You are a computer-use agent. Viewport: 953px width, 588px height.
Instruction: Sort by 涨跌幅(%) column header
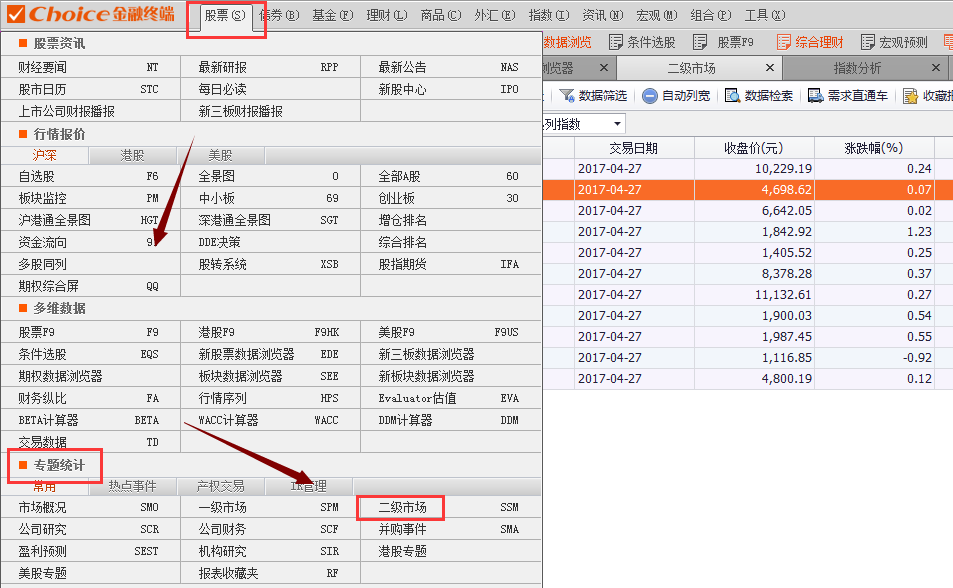pyautogui.click(x=873, y=147)
